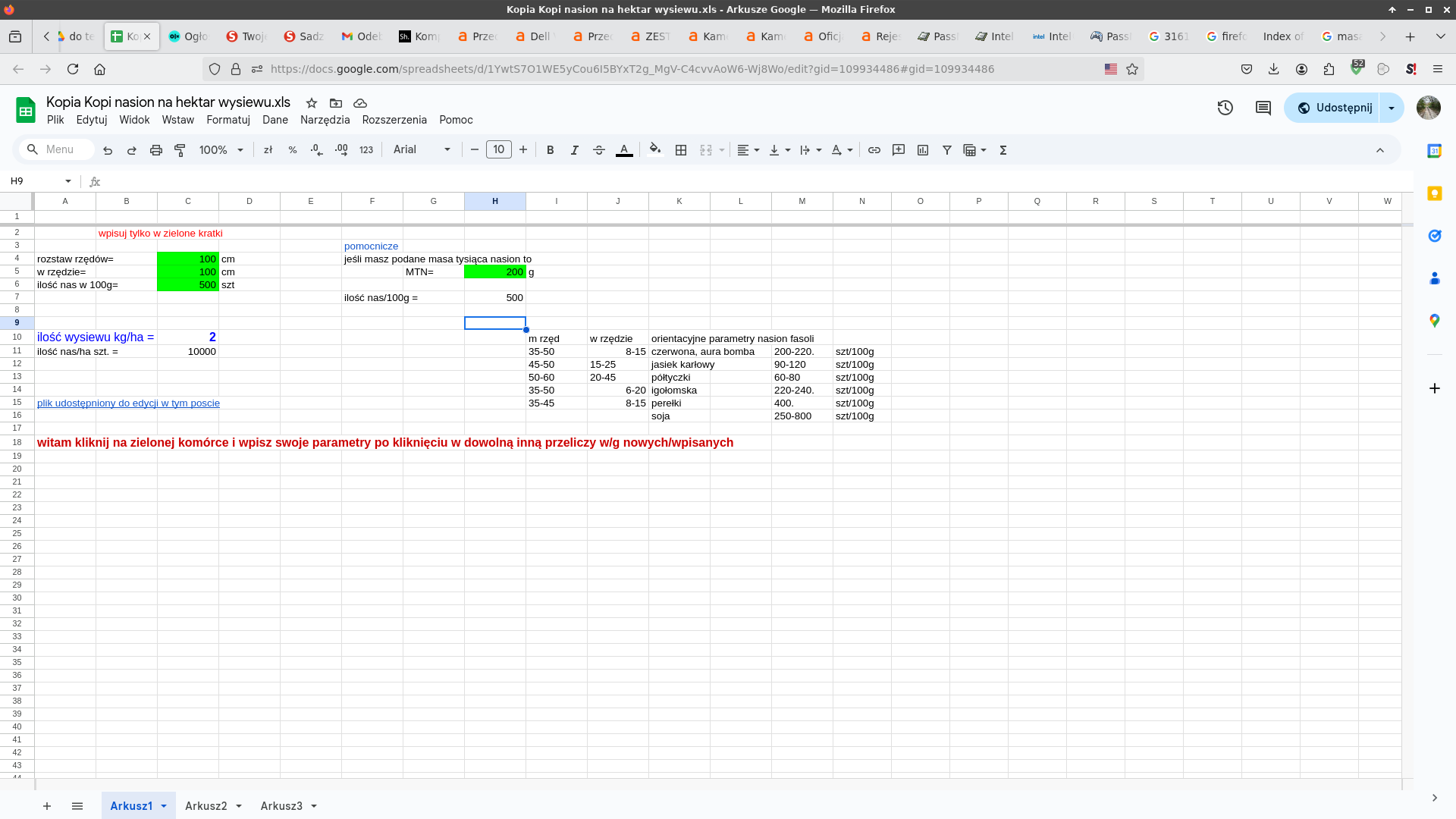The image size is (1456, 819).
Task: Open the 100% zoom dropdown
Action: (221, 150)
